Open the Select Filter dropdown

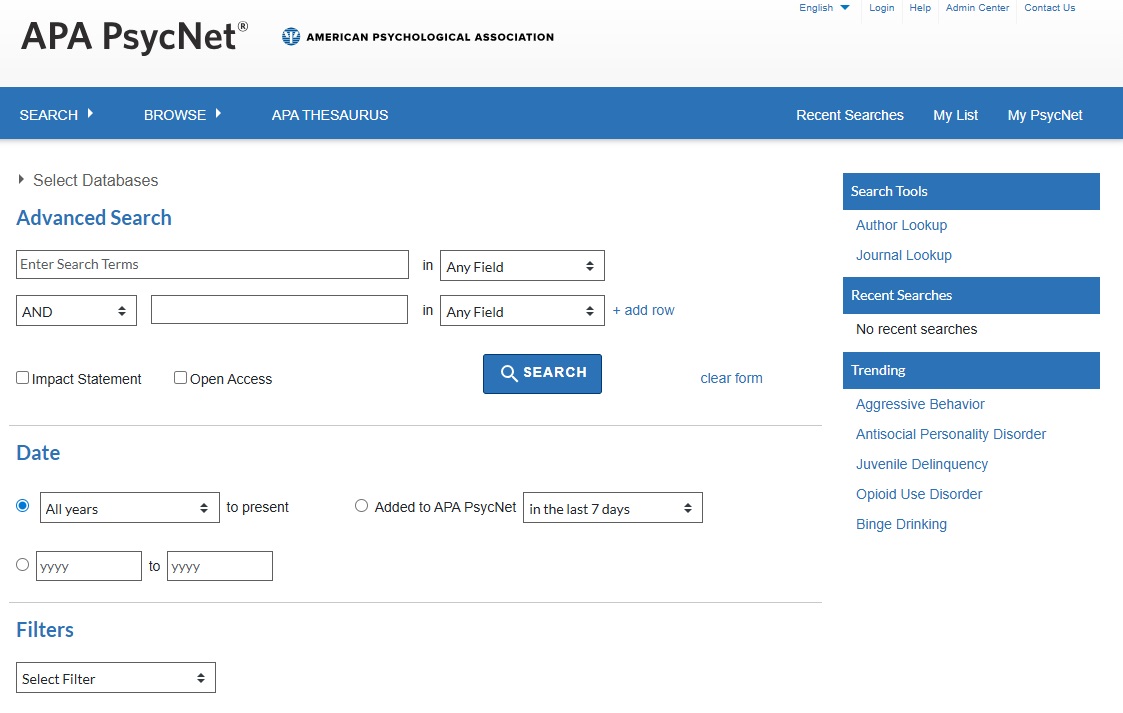pyautogui.click(x=115, y=678)
